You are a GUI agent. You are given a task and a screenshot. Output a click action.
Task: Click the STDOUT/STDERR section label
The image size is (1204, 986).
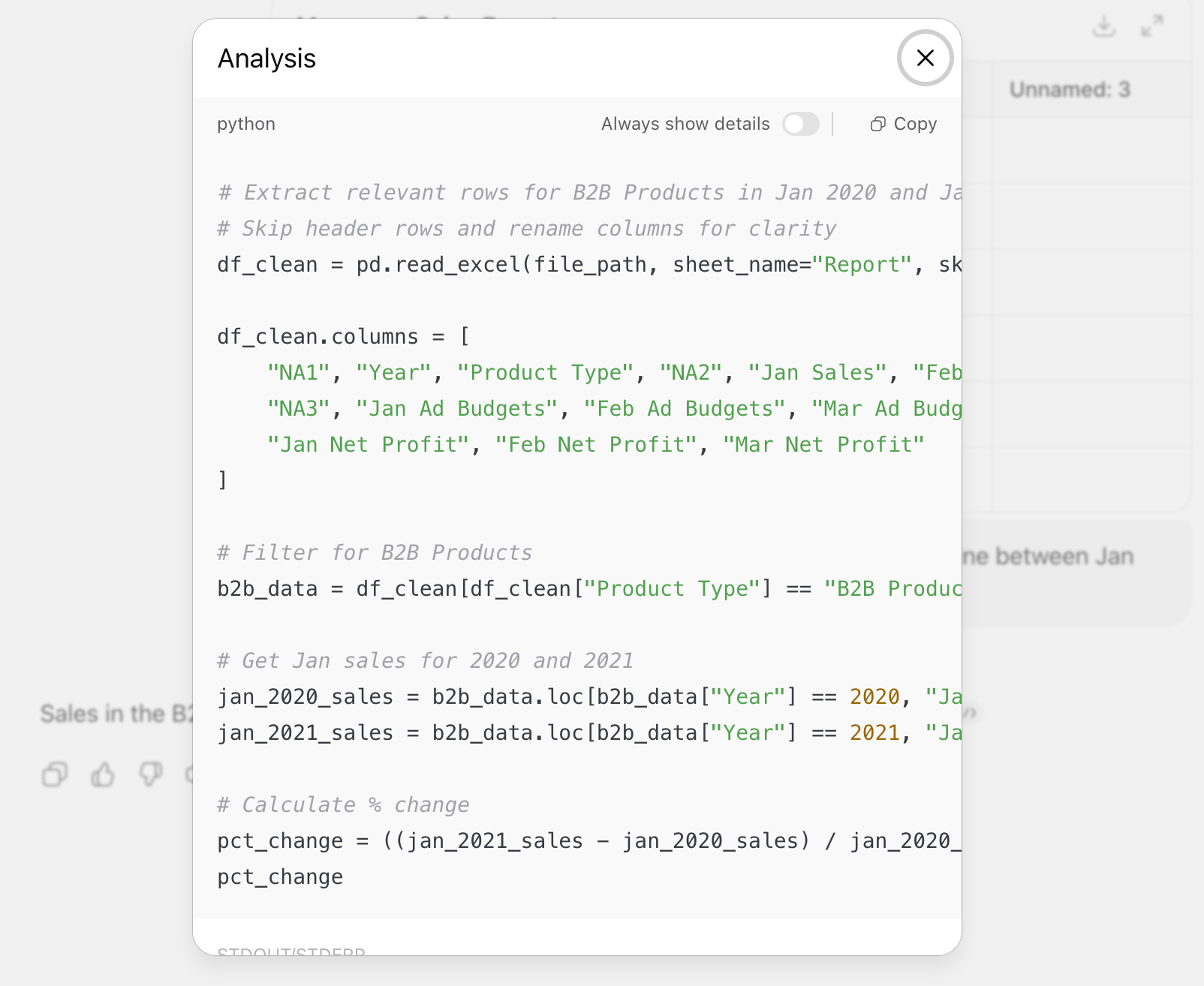[x=291, y=950]
